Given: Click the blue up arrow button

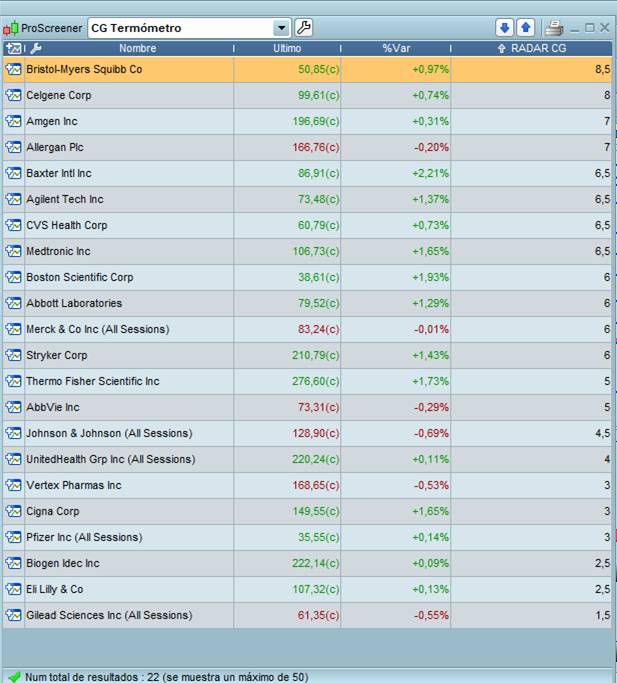Looking at the screenshot, I should coord(525,28).
